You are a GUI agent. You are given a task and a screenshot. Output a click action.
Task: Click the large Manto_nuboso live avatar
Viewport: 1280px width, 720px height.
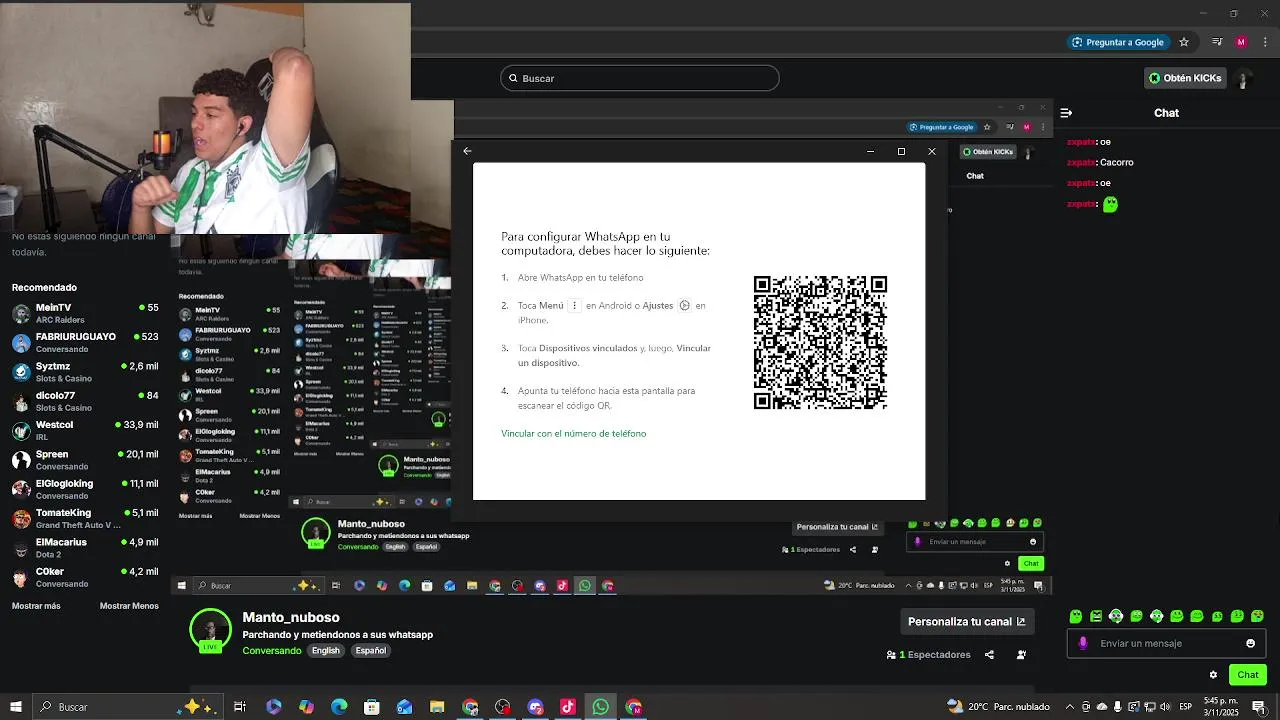click(210, 630)
